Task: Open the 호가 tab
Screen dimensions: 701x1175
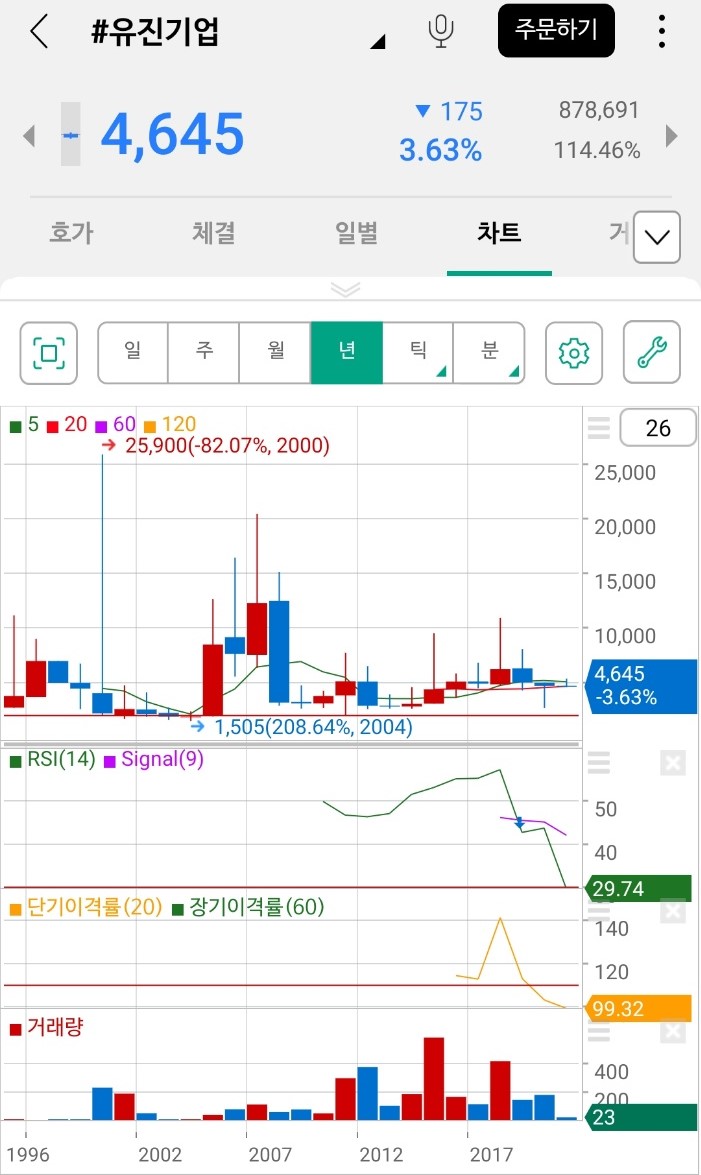Action: click(71, 232)
